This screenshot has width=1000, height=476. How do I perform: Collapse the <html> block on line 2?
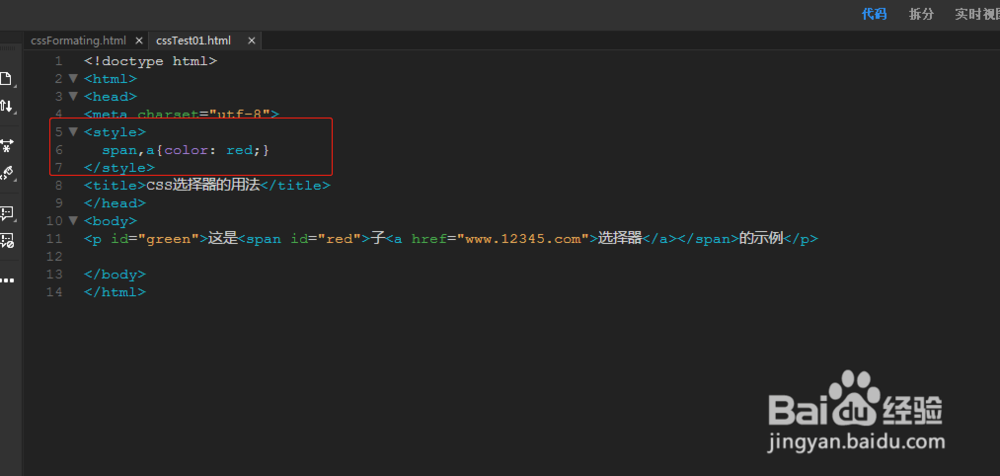73,78
